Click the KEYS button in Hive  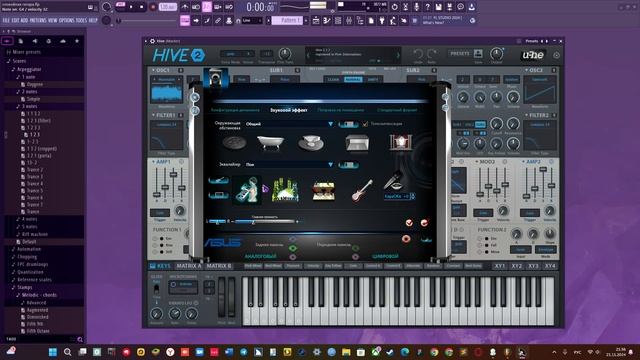pos(160,266)
